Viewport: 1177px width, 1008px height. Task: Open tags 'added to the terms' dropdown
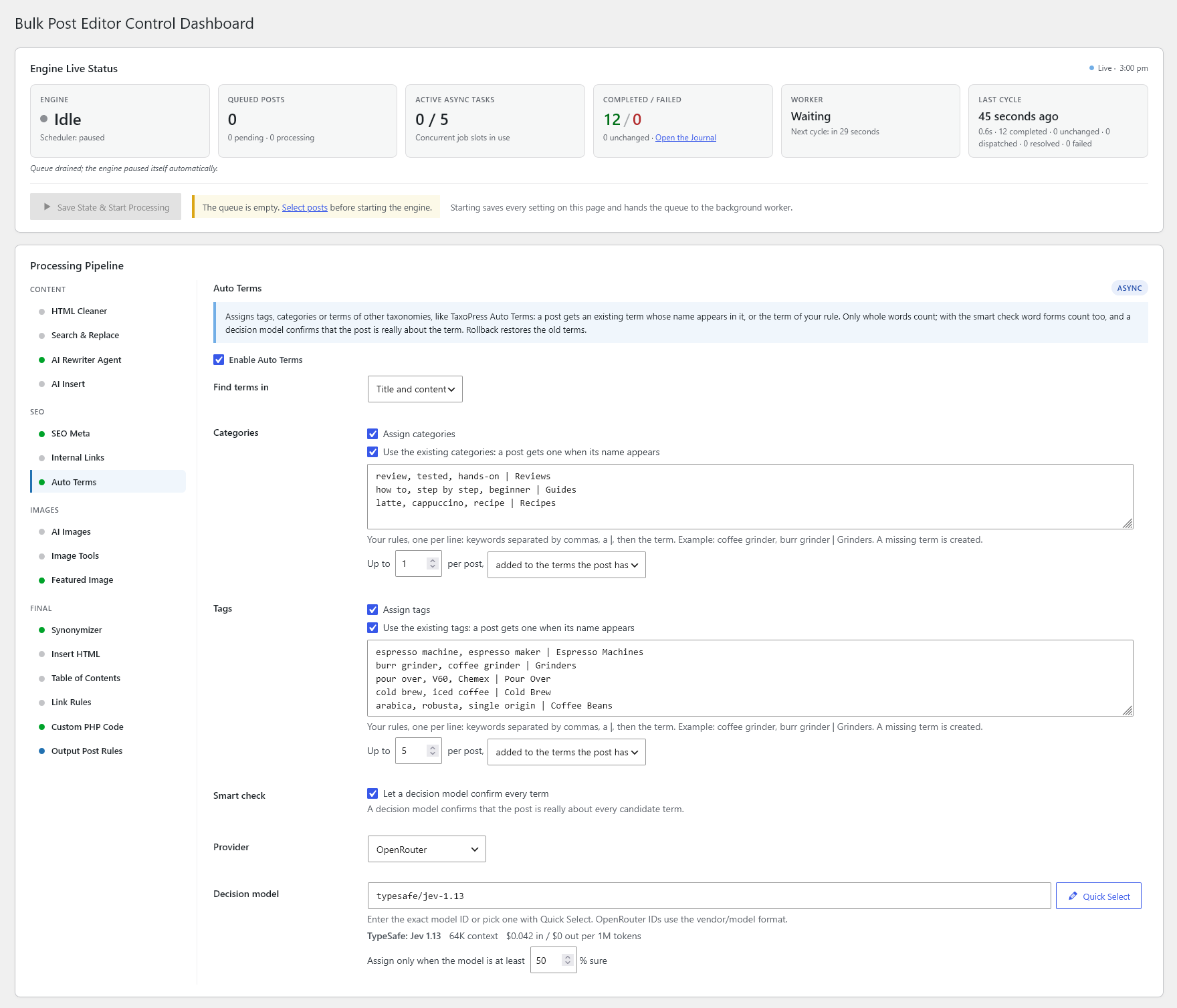coord(566,752)
